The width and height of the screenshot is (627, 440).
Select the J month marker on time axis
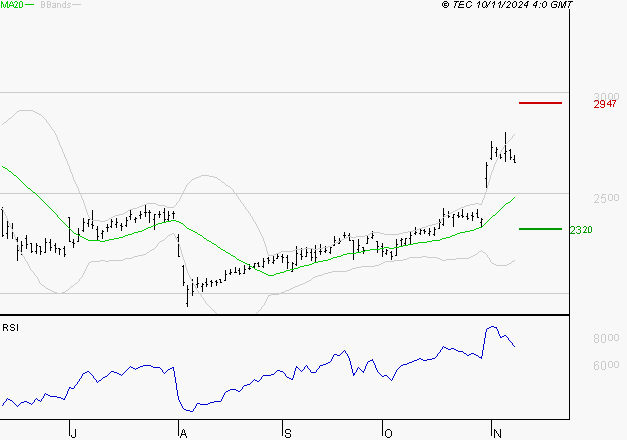tap(73, 431)
